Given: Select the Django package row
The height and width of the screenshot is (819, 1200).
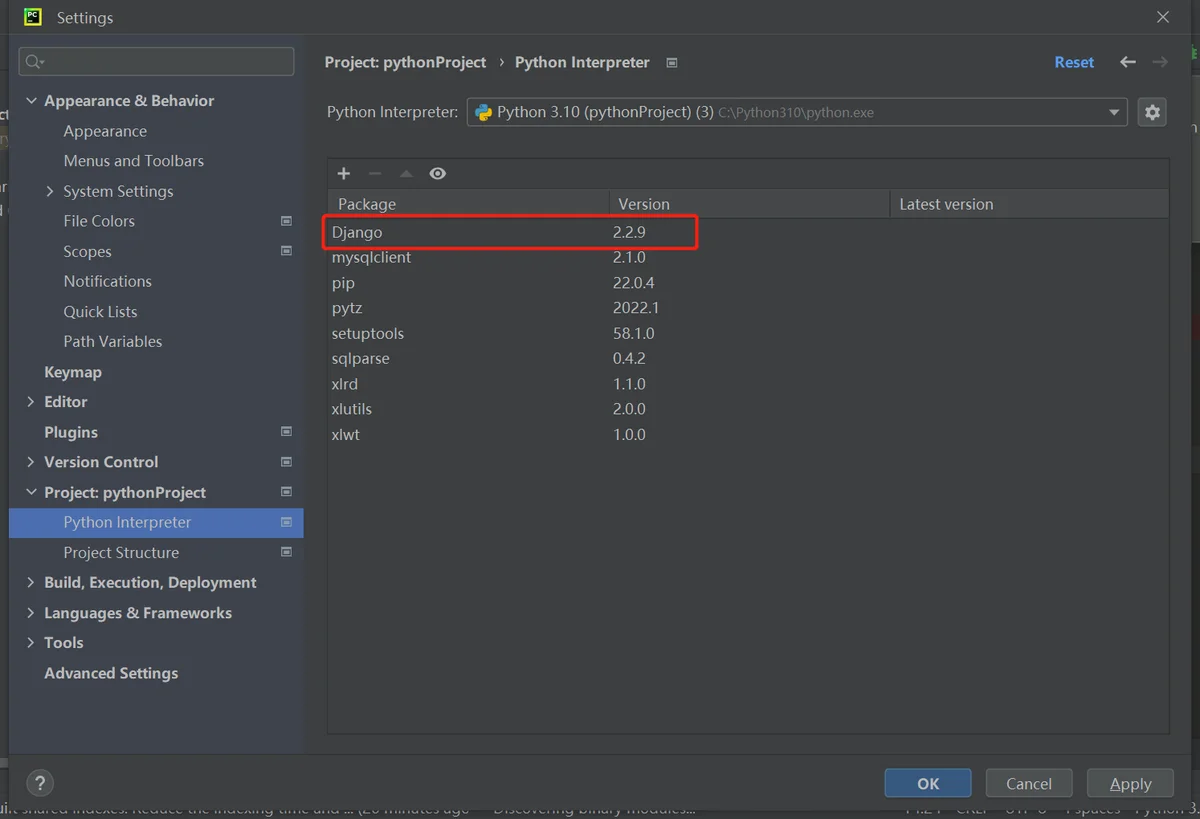Looking at the screenshot, I should [x=748, y=232].
